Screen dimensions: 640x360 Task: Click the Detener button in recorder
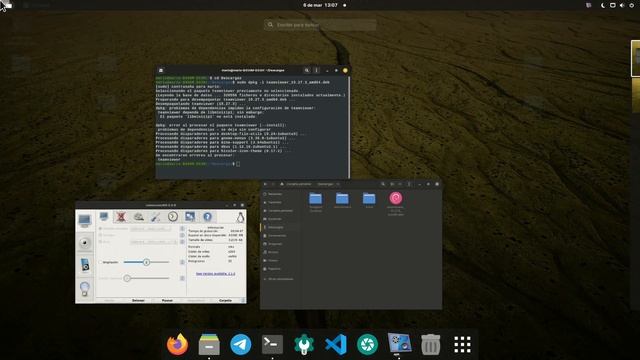click(x=138, y=300)
